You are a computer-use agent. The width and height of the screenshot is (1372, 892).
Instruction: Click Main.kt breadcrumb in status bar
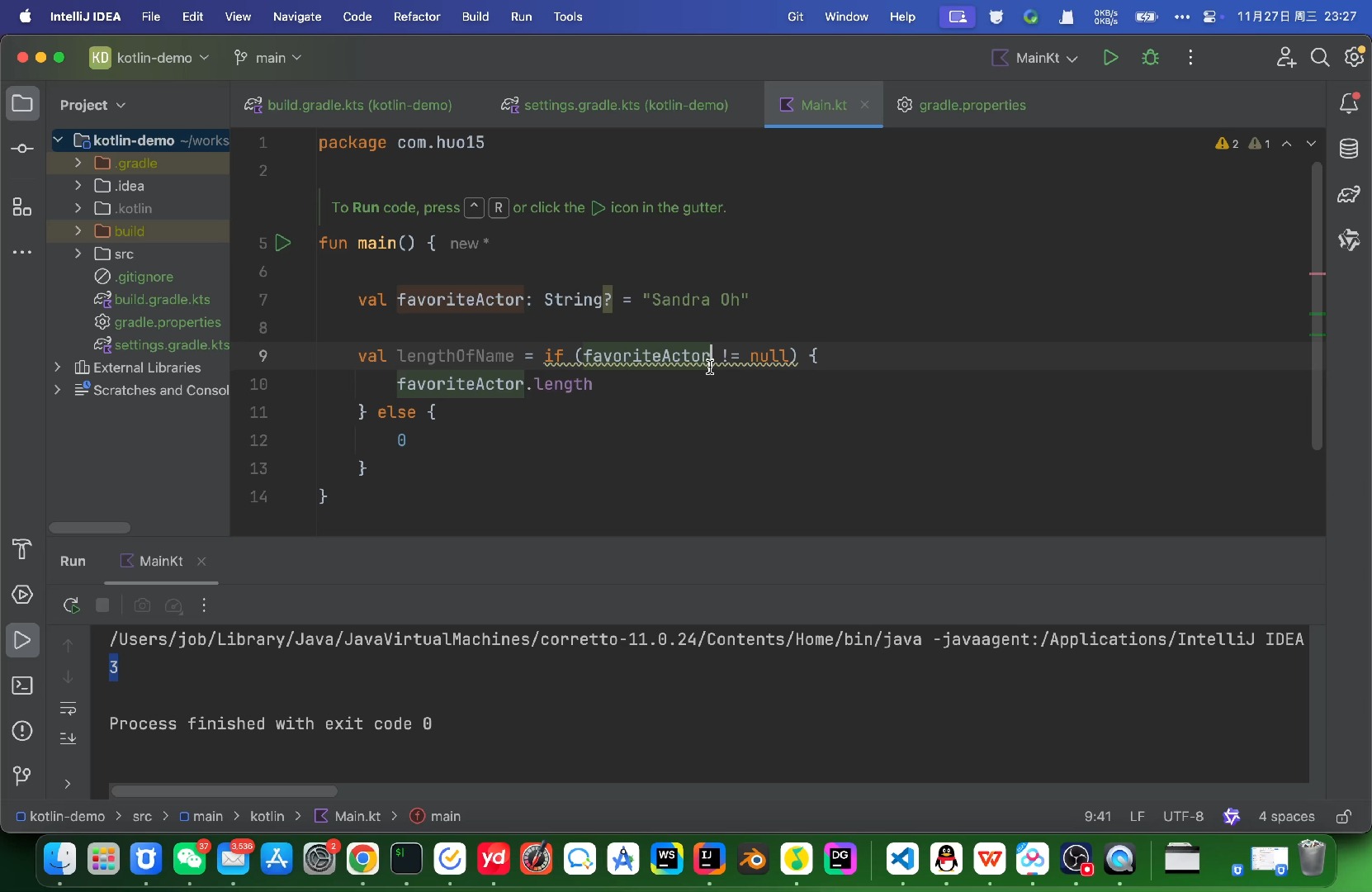coord(348,816)
